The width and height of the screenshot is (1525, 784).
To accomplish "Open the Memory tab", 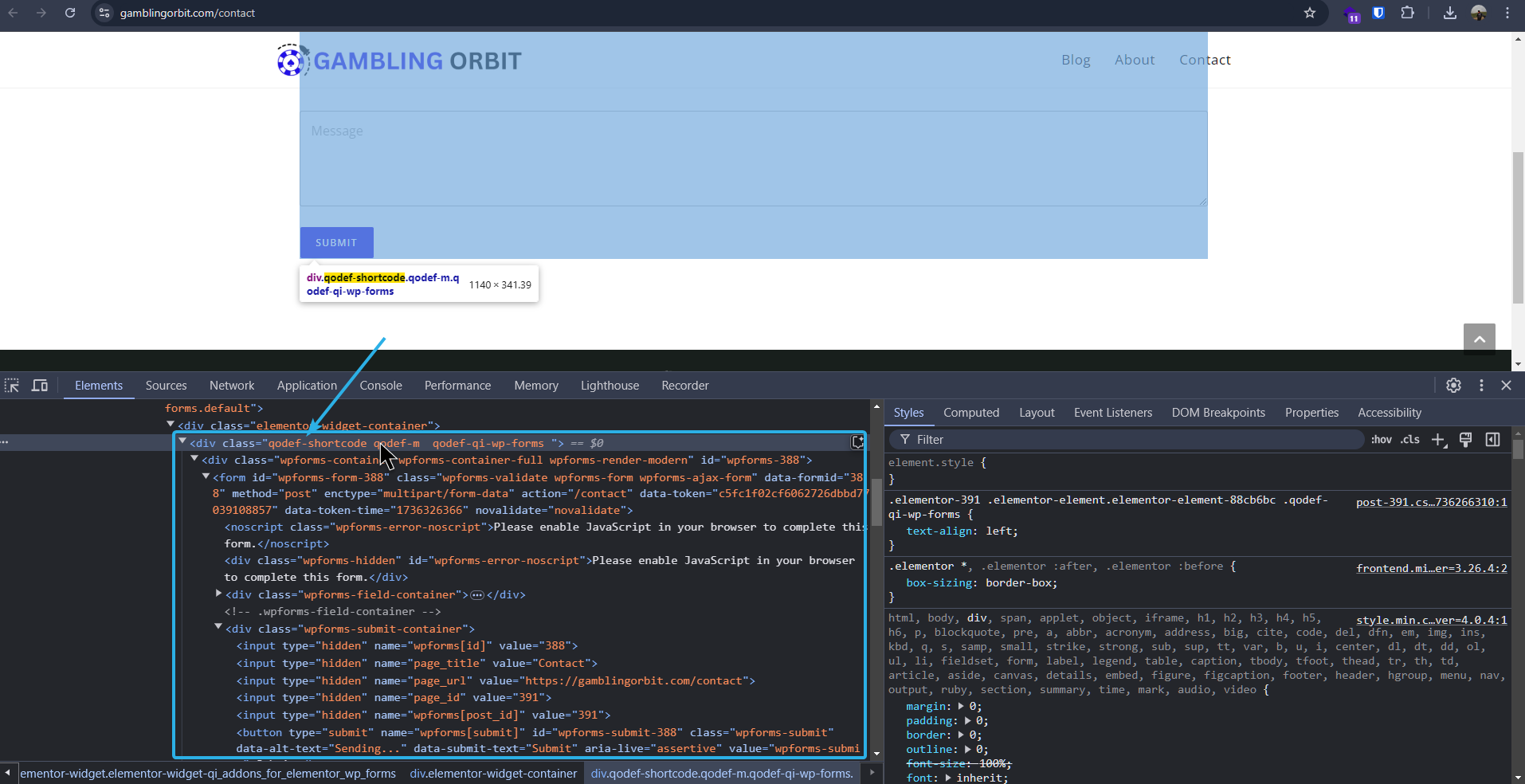I will (x=536, y=386).
